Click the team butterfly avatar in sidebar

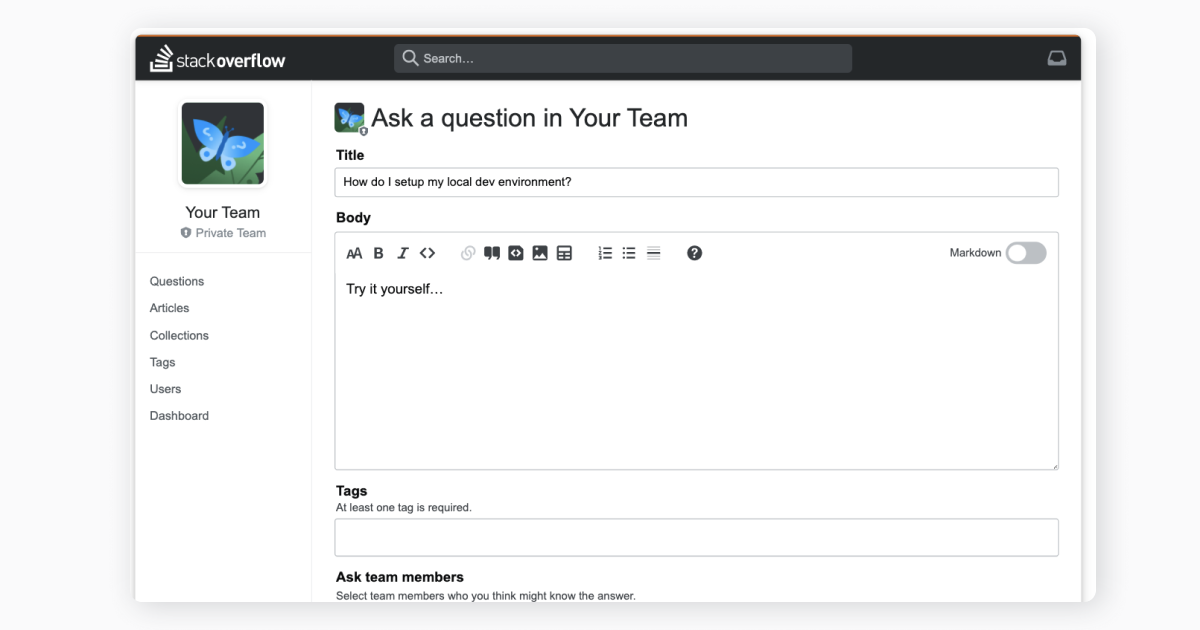click(223, 143)
